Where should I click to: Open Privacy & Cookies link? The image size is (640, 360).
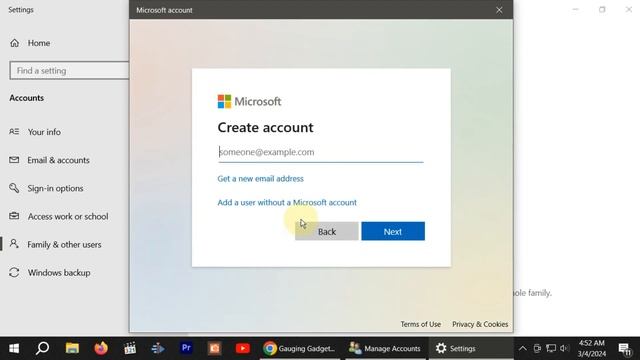coord(480,324)
